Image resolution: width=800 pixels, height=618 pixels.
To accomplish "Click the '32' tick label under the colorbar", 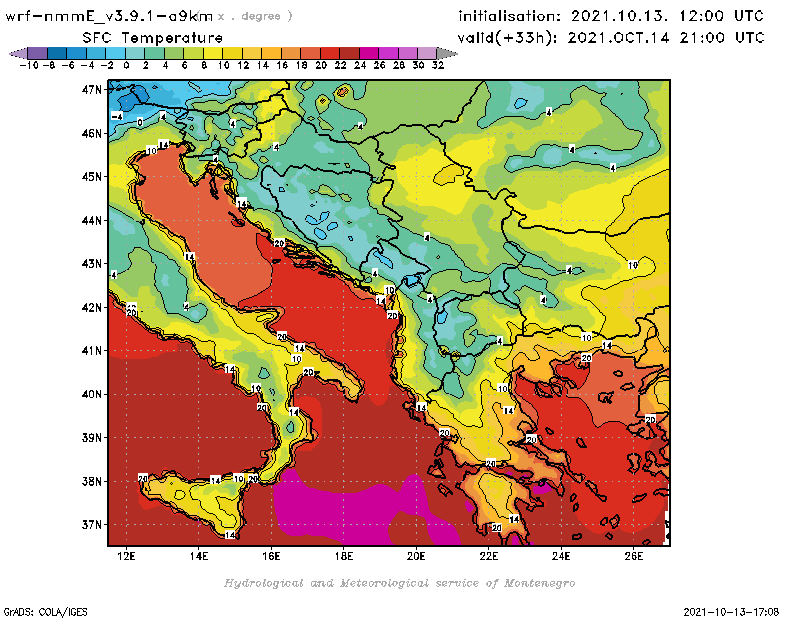I will click(438, 65).
